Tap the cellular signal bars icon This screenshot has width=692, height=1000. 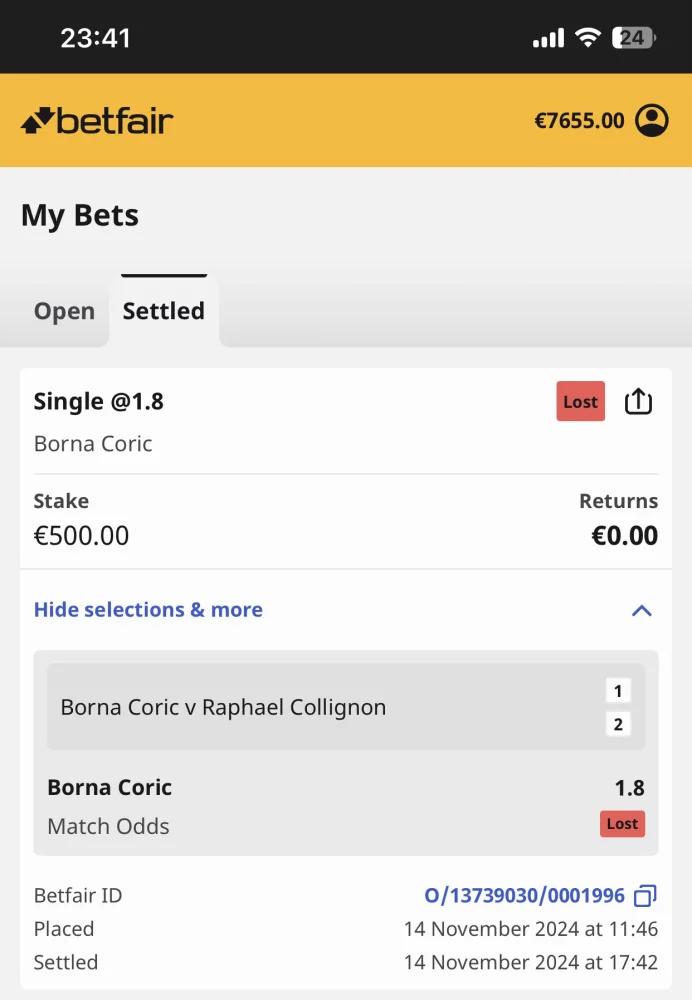[548, 38]
